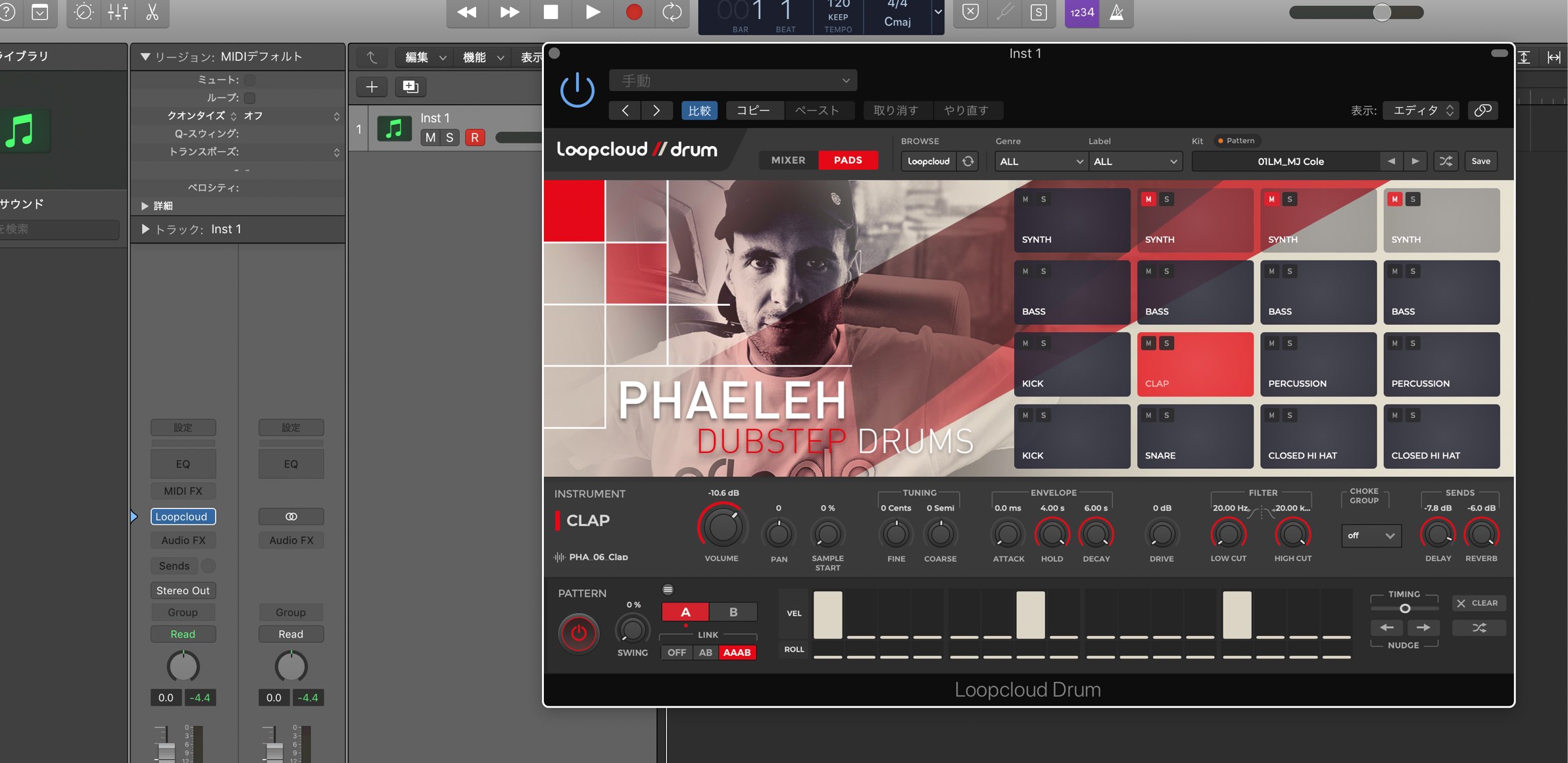The width and height of the screenshot is (1568, 763).
Task: Arm recording with the red record button
Action: coord(633,12)
